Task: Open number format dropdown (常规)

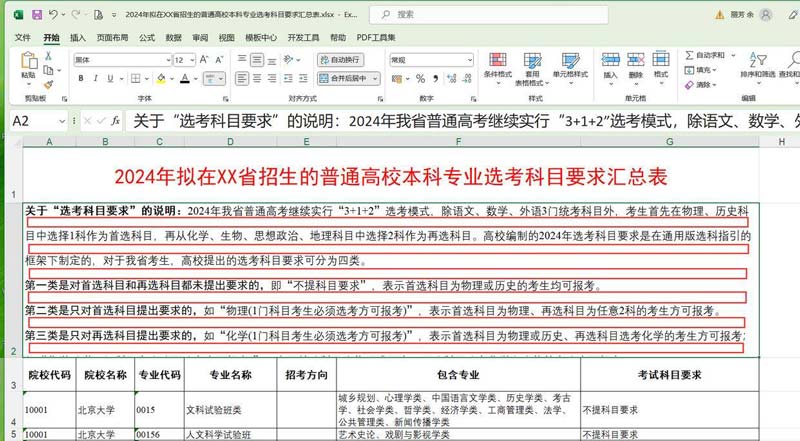Action: click(469, 60)
